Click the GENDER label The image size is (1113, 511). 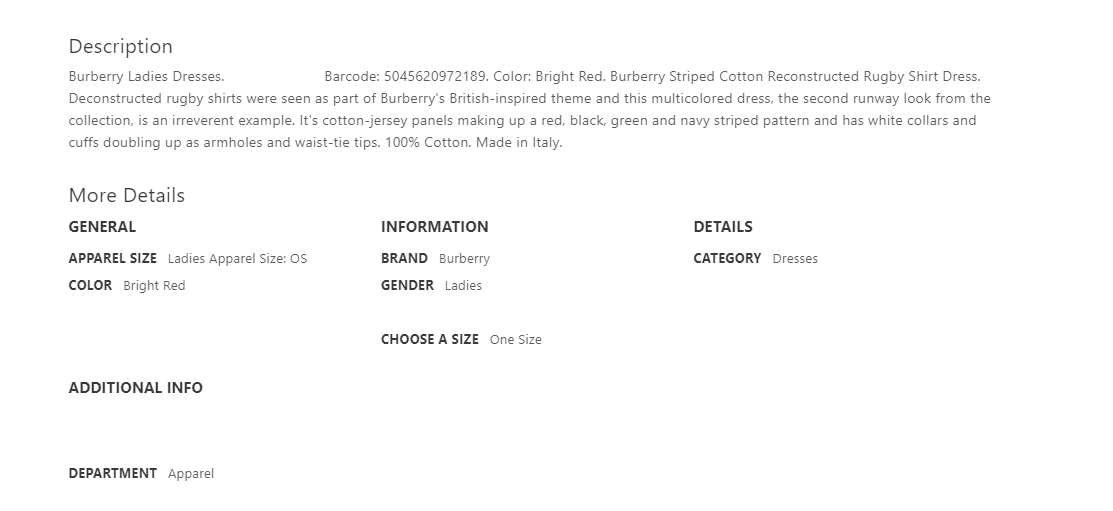tap(407, 285)
